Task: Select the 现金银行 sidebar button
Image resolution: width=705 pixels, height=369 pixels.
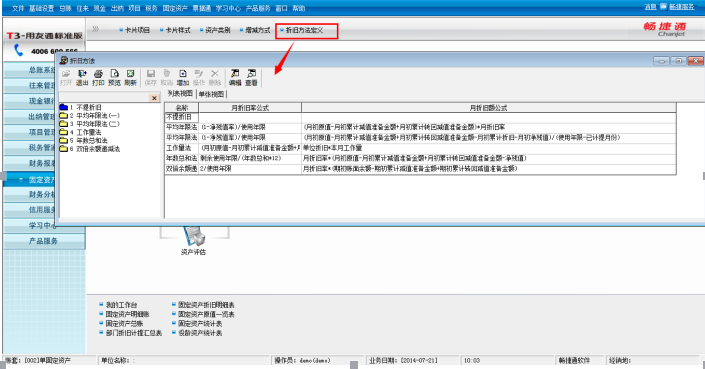Action: click(30, 101)
